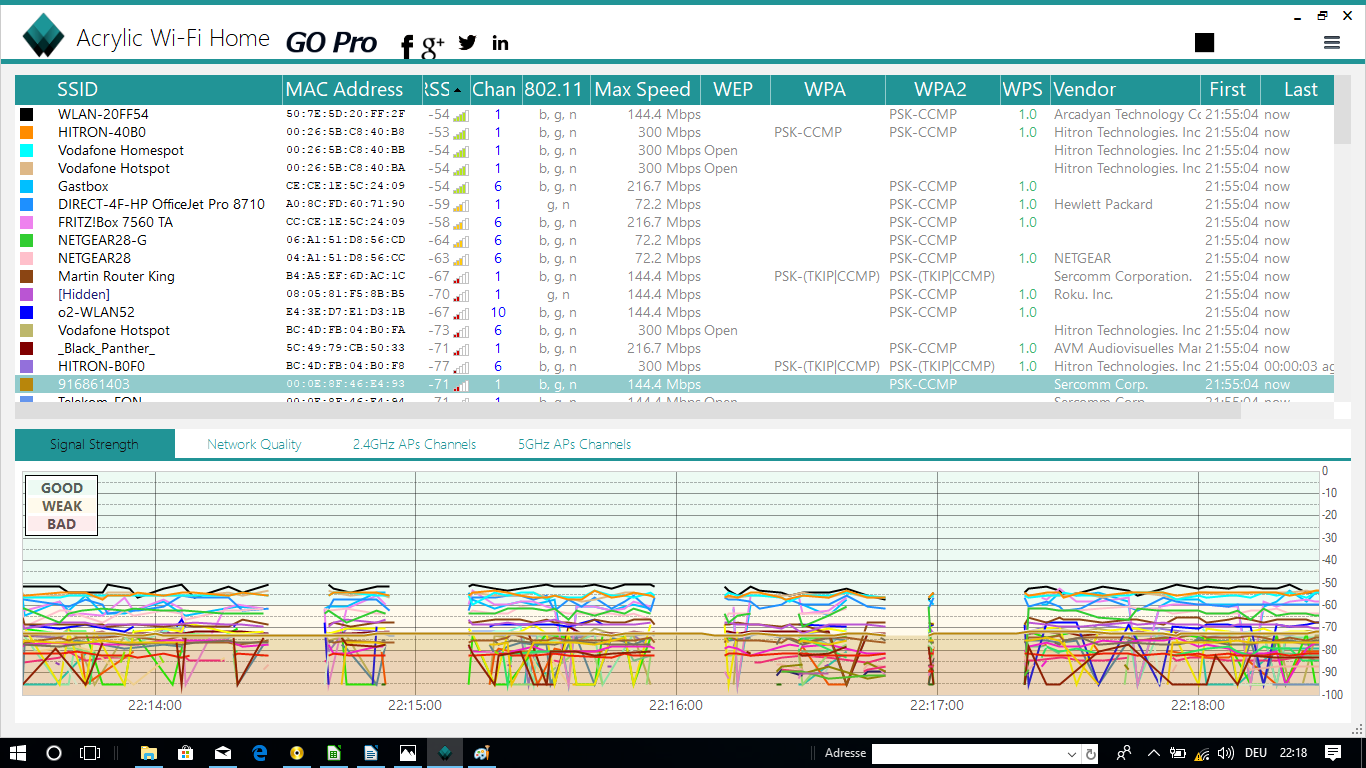Image resolution: width=1366 pixels, height=768 pixels.
Task: Open the Facebook link icon
Action: [x=407, y=45]
